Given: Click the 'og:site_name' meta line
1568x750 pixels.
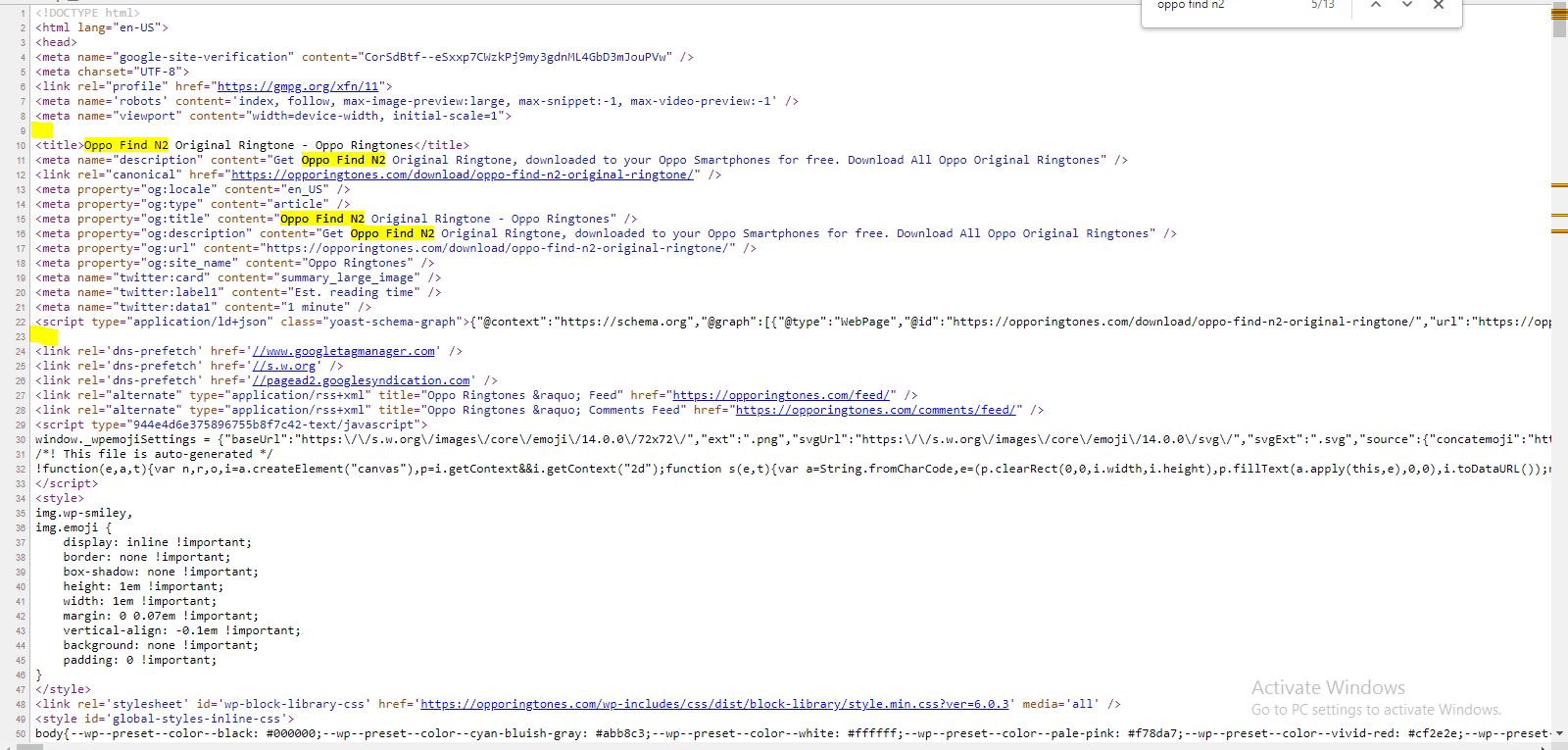Looking at the screenshot, I should [235, 263].
